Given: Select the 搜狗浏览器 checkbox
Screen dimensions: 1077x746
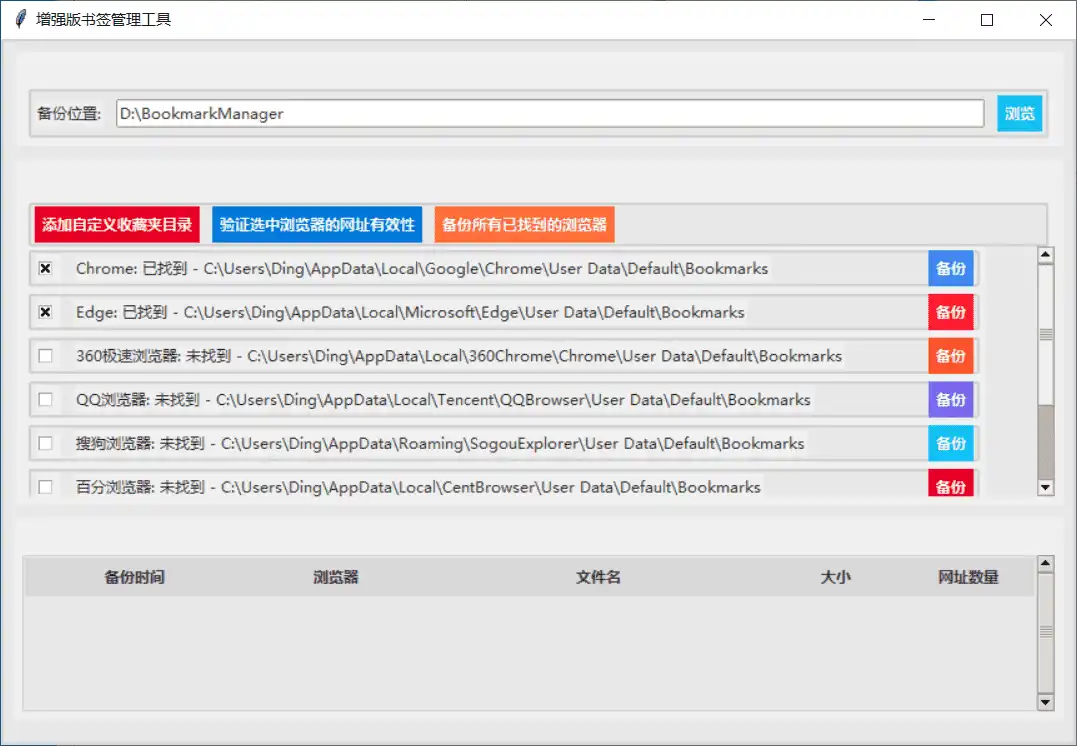Looking at the screenshot, I should point(45,443).
